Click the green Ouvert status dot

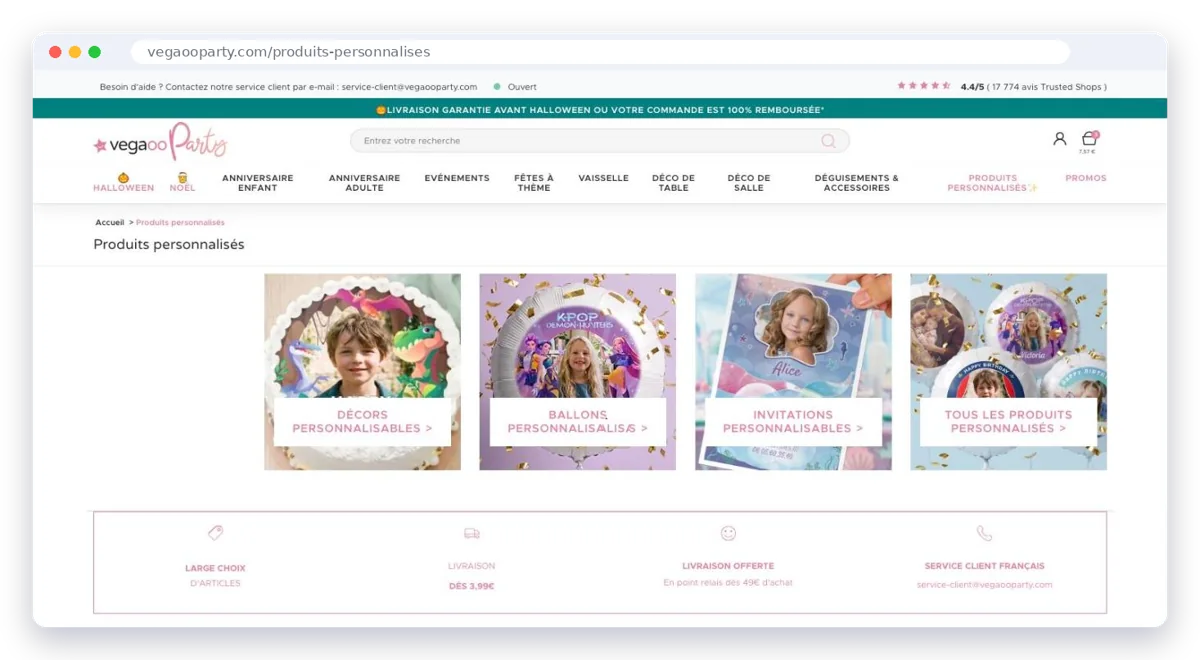pyautogui.click(x=497, y=87)
